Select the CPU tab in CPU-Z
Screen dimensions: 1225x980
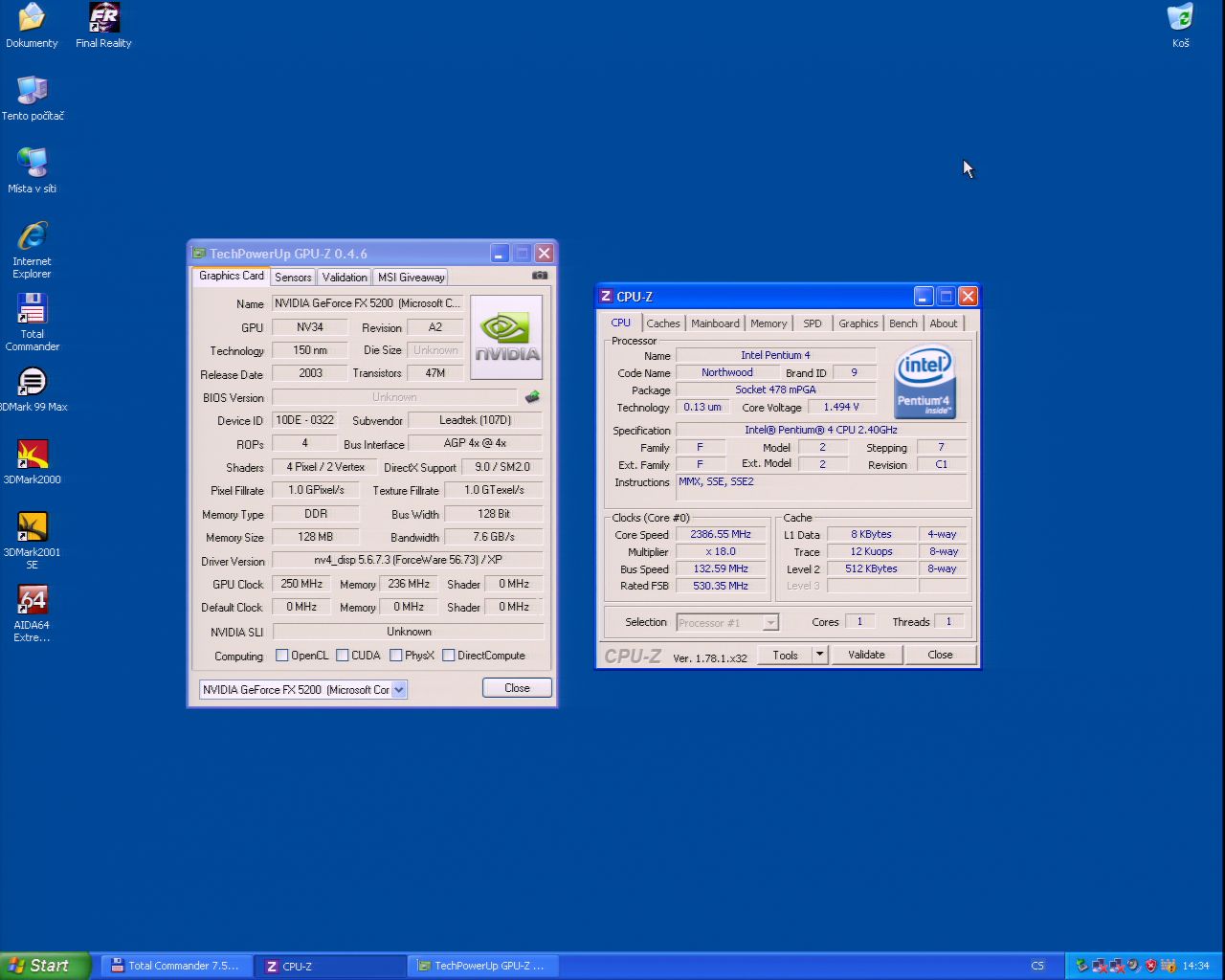[x=621, y=323]
